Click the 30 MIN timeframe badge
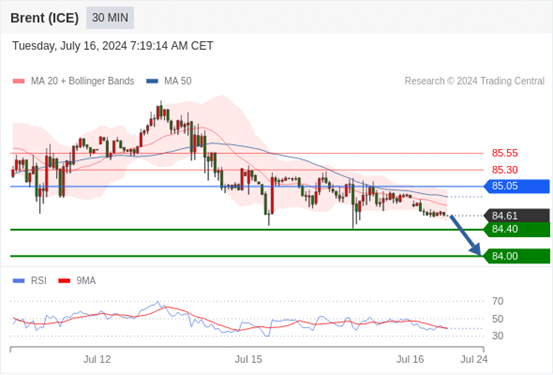The width and height of the screenshot is (553, 375). coord(110,18)
